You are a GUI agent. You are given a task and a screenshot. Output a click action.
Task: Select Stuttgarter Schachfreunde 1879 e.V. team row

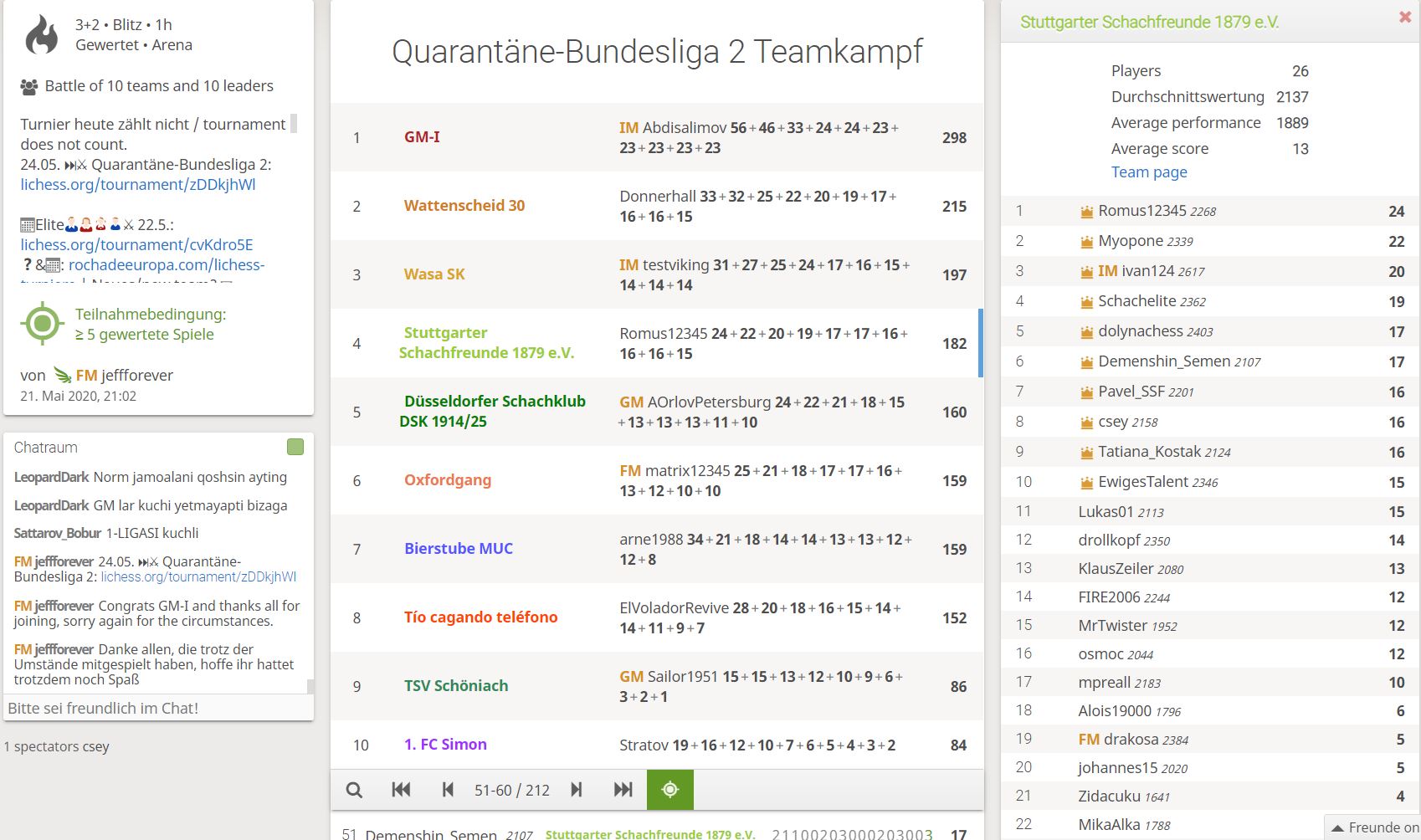pyautogui.click(x=657, y=344)
